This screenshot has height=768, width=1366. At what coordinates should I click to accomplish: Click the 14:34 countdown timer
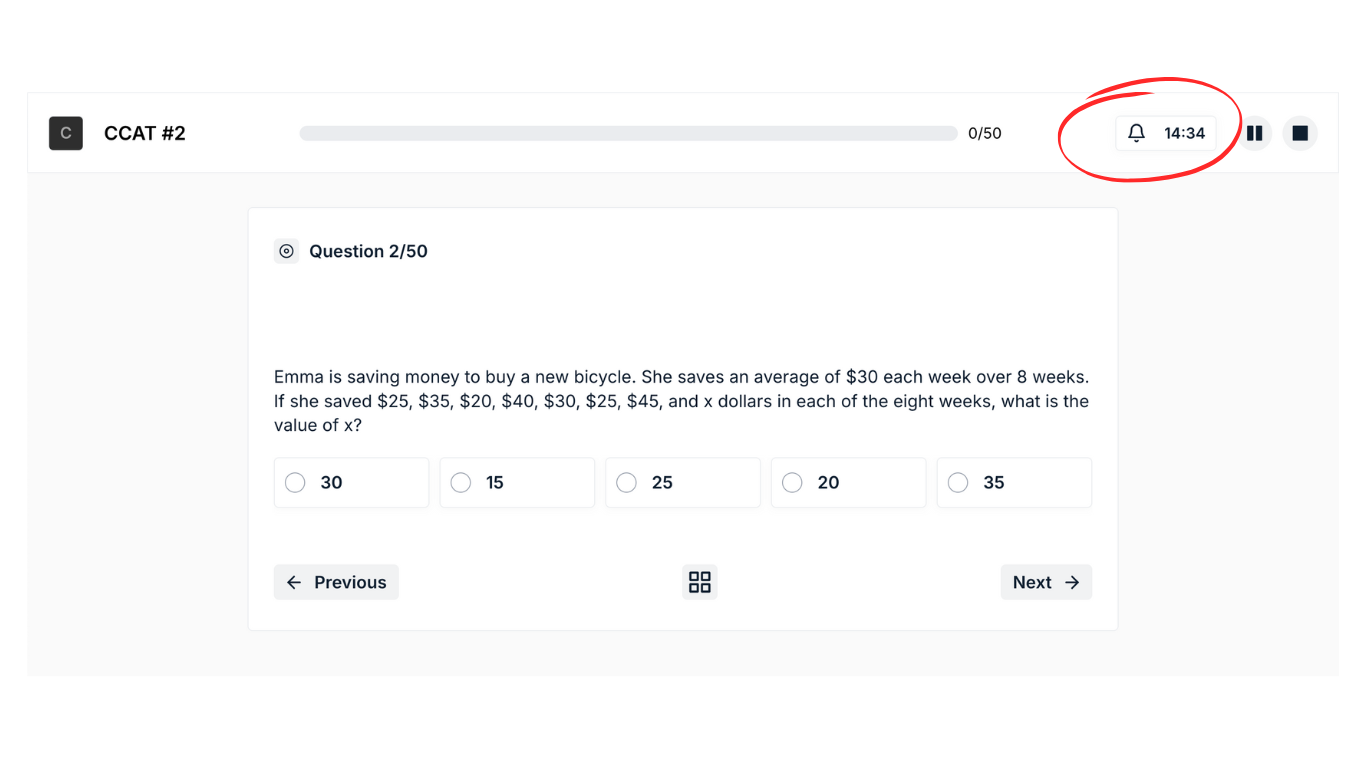(1184, 133)
